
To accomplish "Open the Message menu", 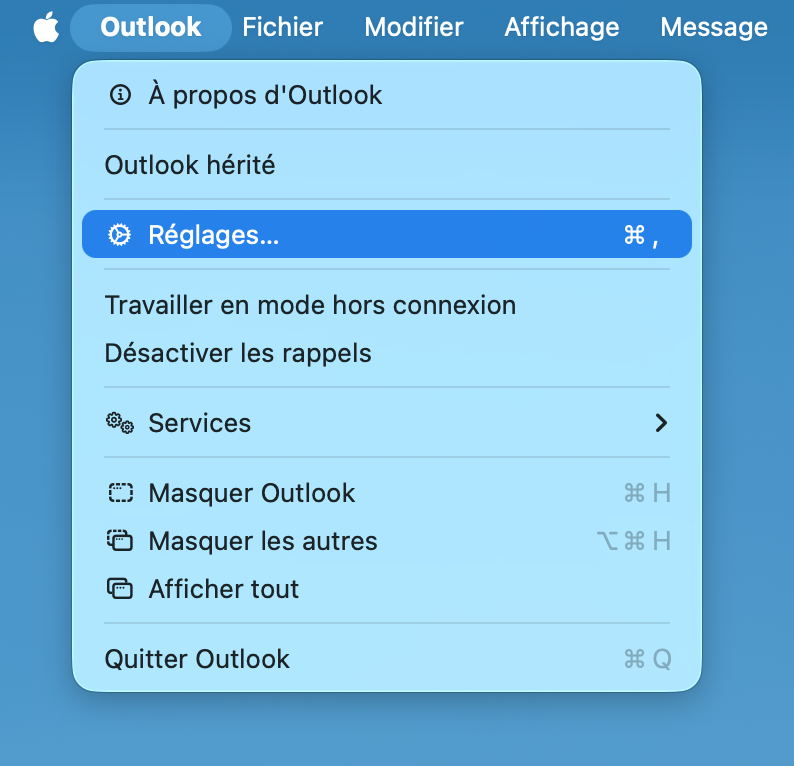I will tap(714, 27).
